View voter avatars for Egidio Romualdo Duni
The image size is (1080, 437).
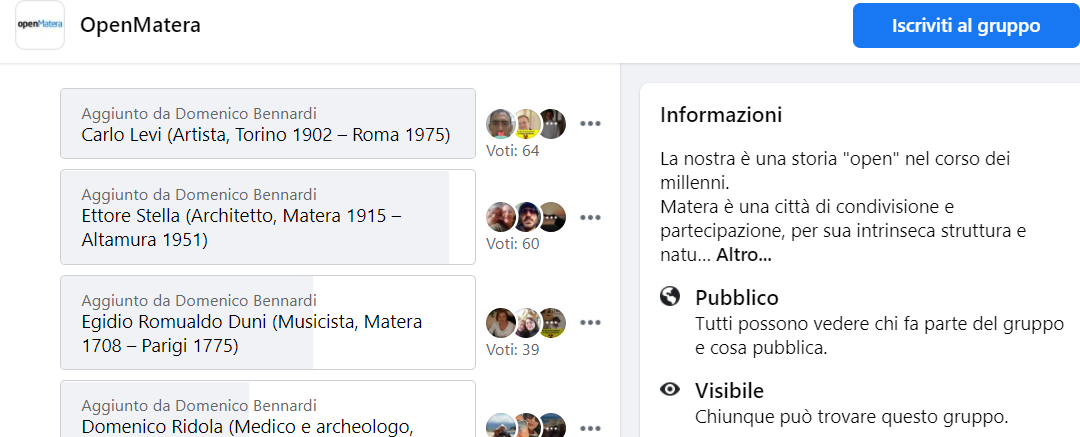tap(526, 322)
